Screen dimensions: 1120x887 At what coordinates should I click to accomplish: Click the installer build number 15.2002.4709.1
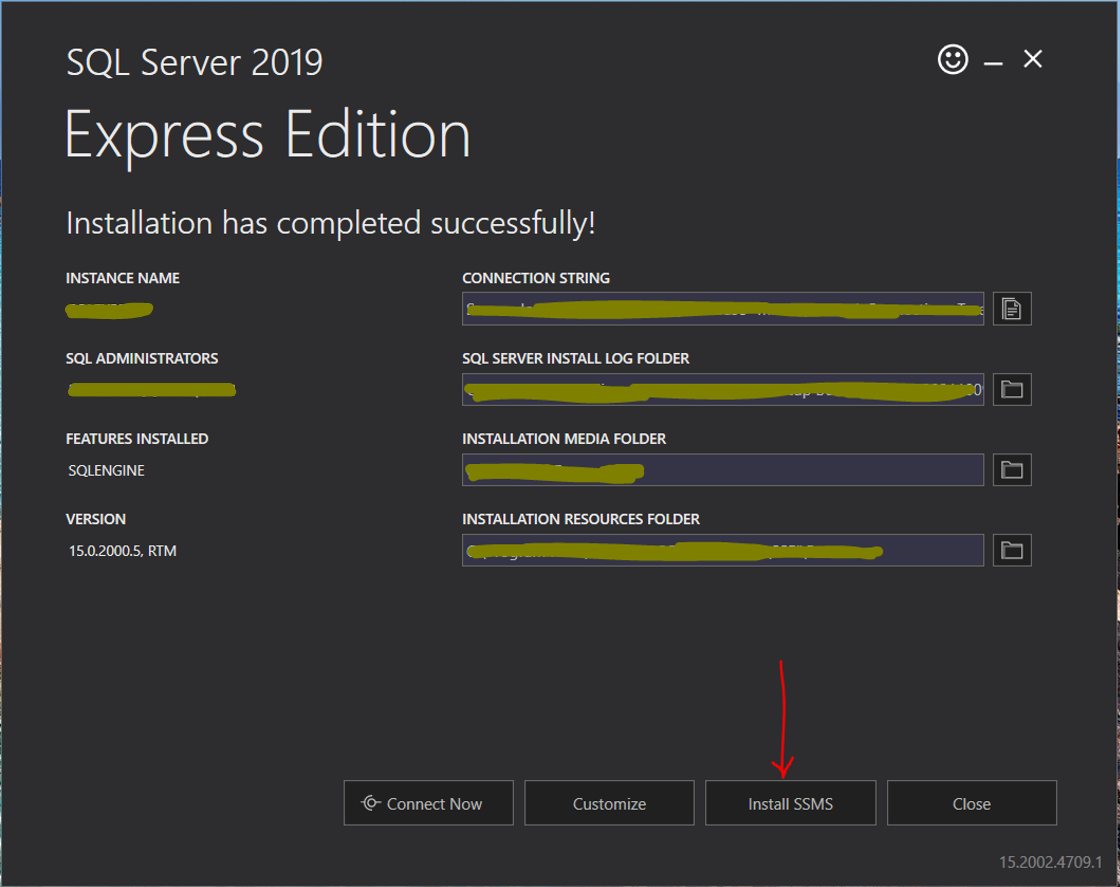pos(1050,862)
